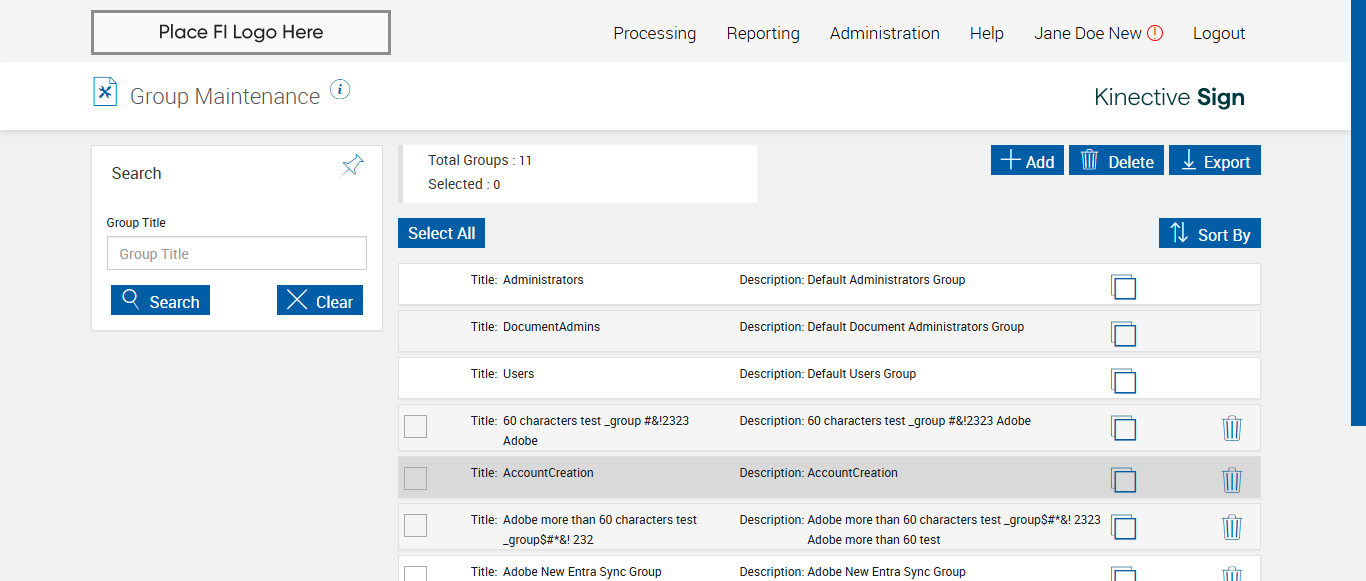Screen dimensions: 1366x581
Task: Click copy icon for Users group
Action: tap(1123, 380)
